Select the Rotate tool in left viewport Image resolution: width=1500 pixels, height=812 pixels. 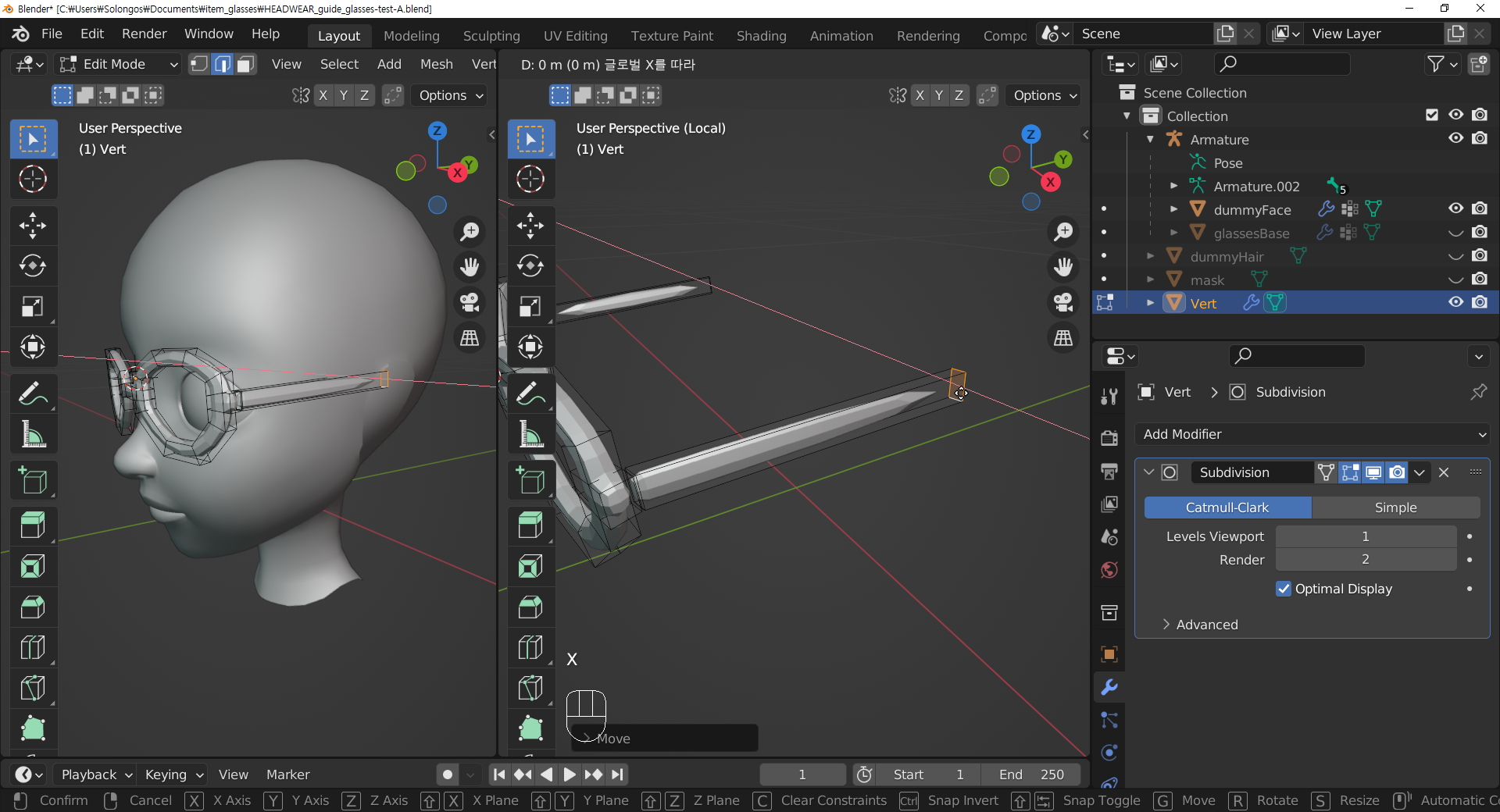coord(33,266)
